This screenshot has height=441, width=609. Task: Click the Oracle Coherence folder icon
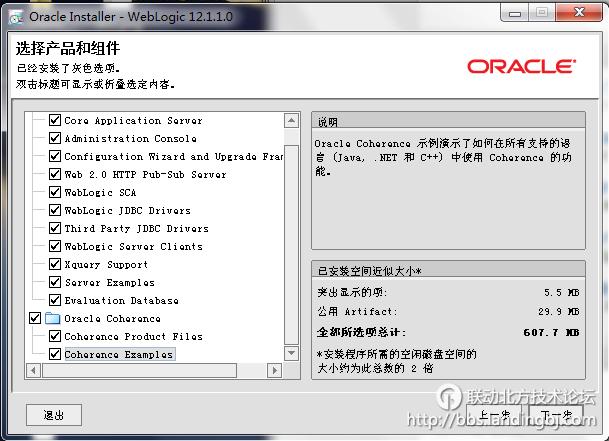52,318
